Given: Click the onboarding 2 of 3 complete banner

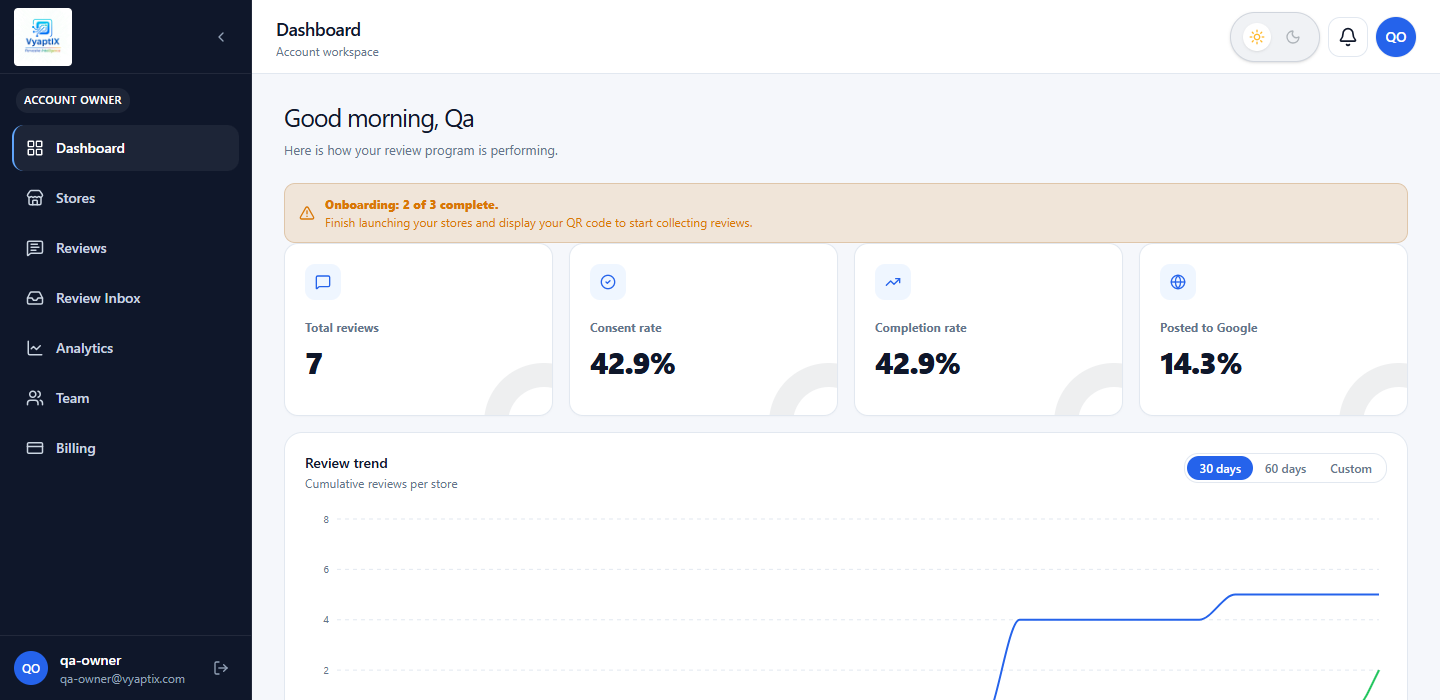Looking at the screenshot, I should coord(846,213).
